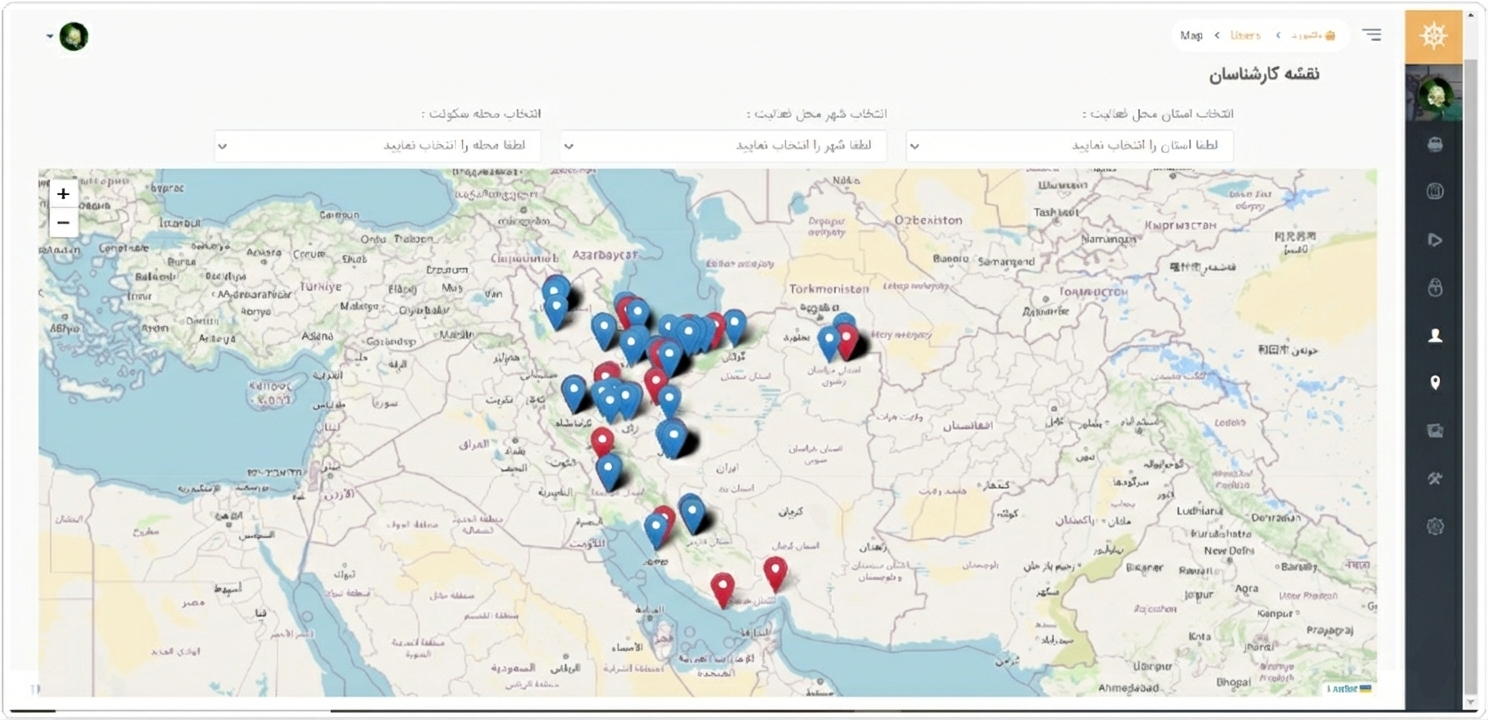Click the Users breadcrumb link
Image resolution: width=1488 pixels, height=720 pixels.
click(x=1245, y=36)
